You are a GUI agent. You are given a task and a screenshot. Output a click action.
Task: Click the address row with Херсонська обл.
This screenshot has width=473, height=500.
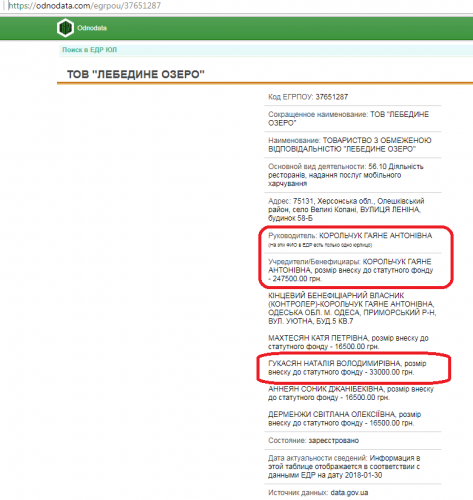click(353, 210)
